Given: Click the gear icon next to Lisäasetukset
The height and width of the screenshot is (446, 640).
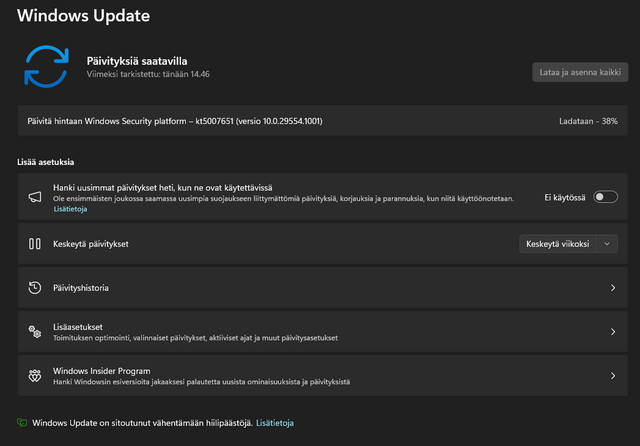Looking at the screenshot, I should (34, 332).
